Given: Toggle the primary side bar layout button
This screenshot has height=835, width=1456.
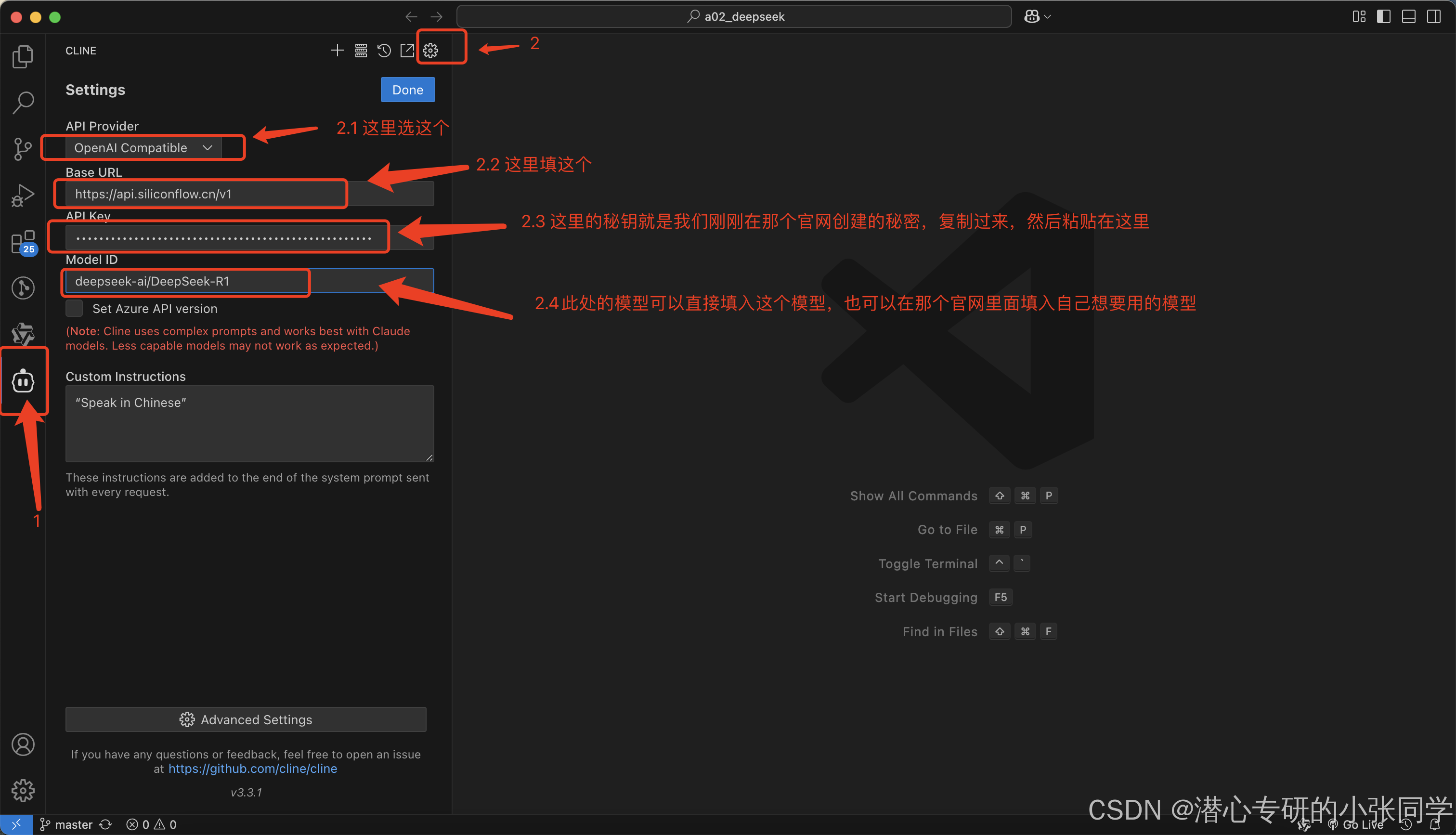Looking at the screenshot, I should [x=1383, y=17].
